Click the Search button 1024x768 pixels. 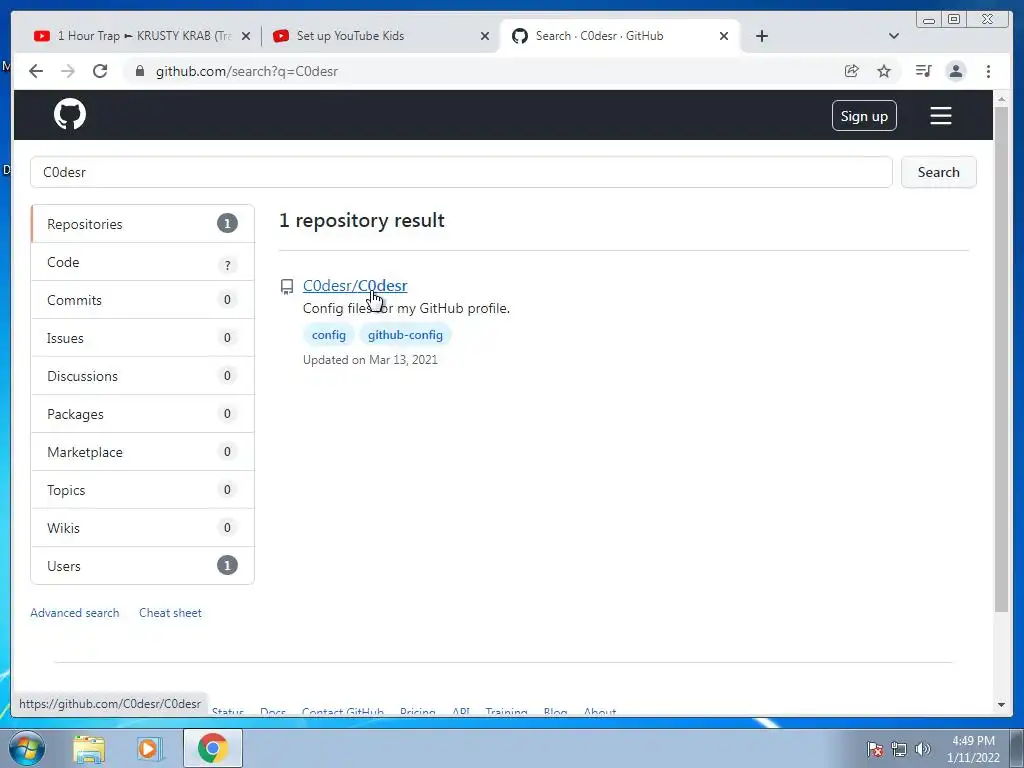[x=938, y=172]
